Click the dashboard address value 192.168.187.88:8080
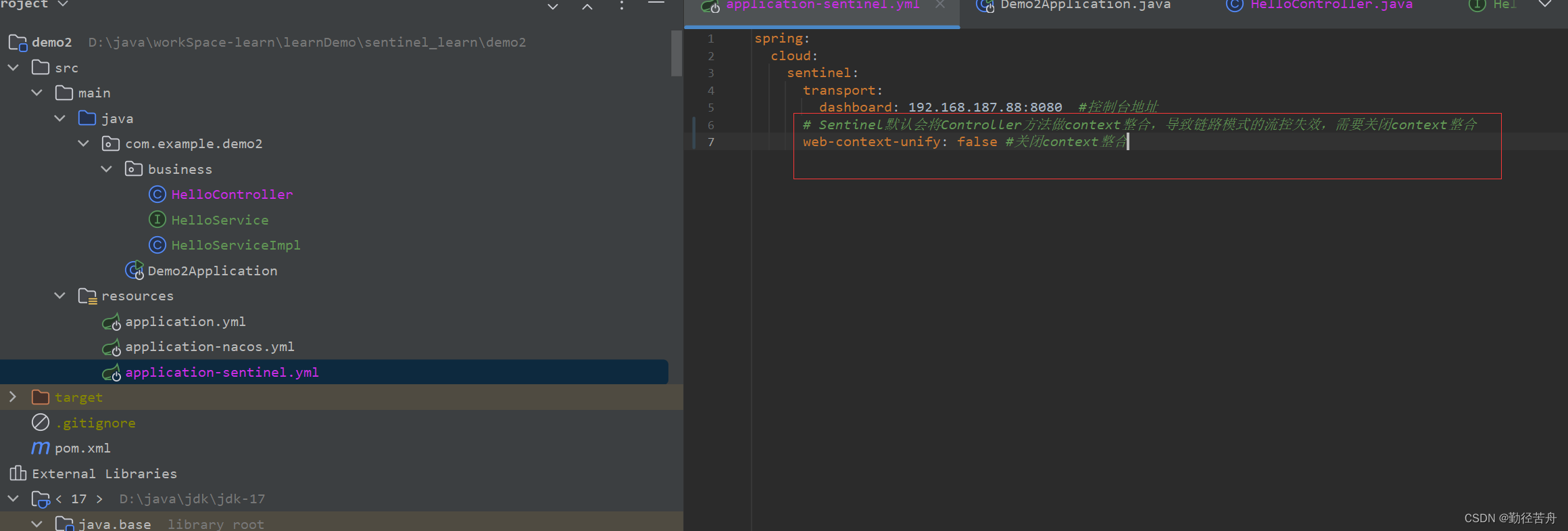 point(985,108)
